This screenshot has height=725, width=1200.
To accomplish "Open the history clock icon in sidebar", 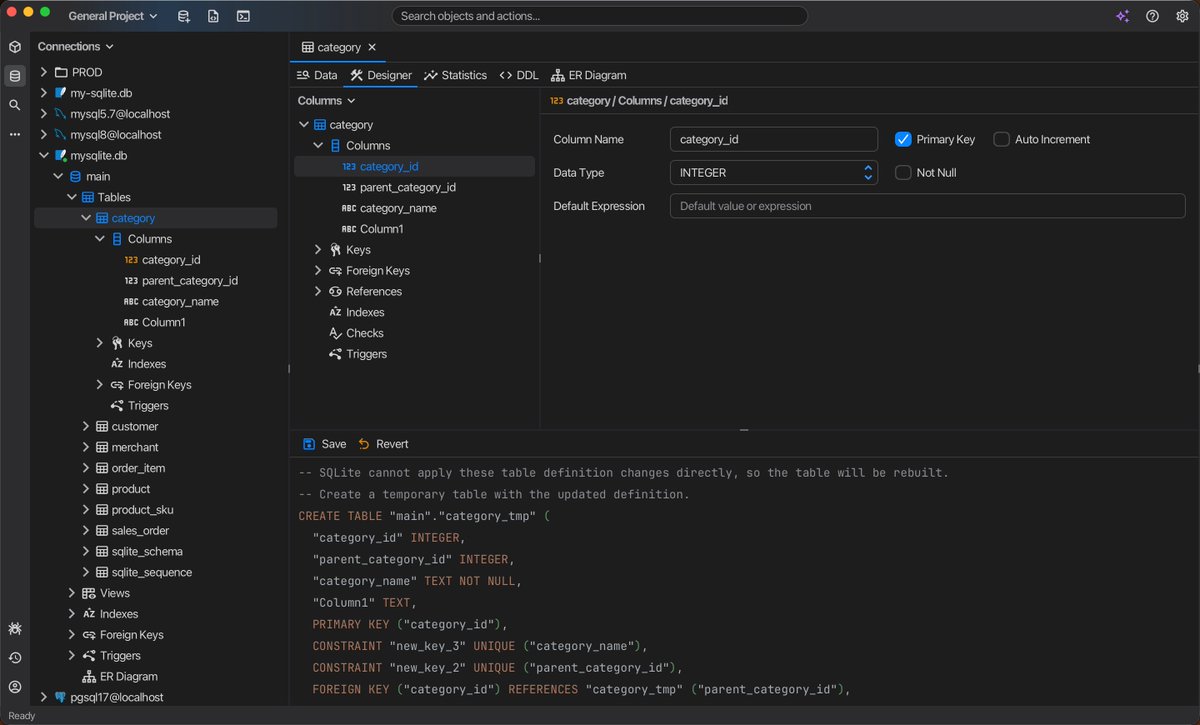I will (x=15, y=658).
